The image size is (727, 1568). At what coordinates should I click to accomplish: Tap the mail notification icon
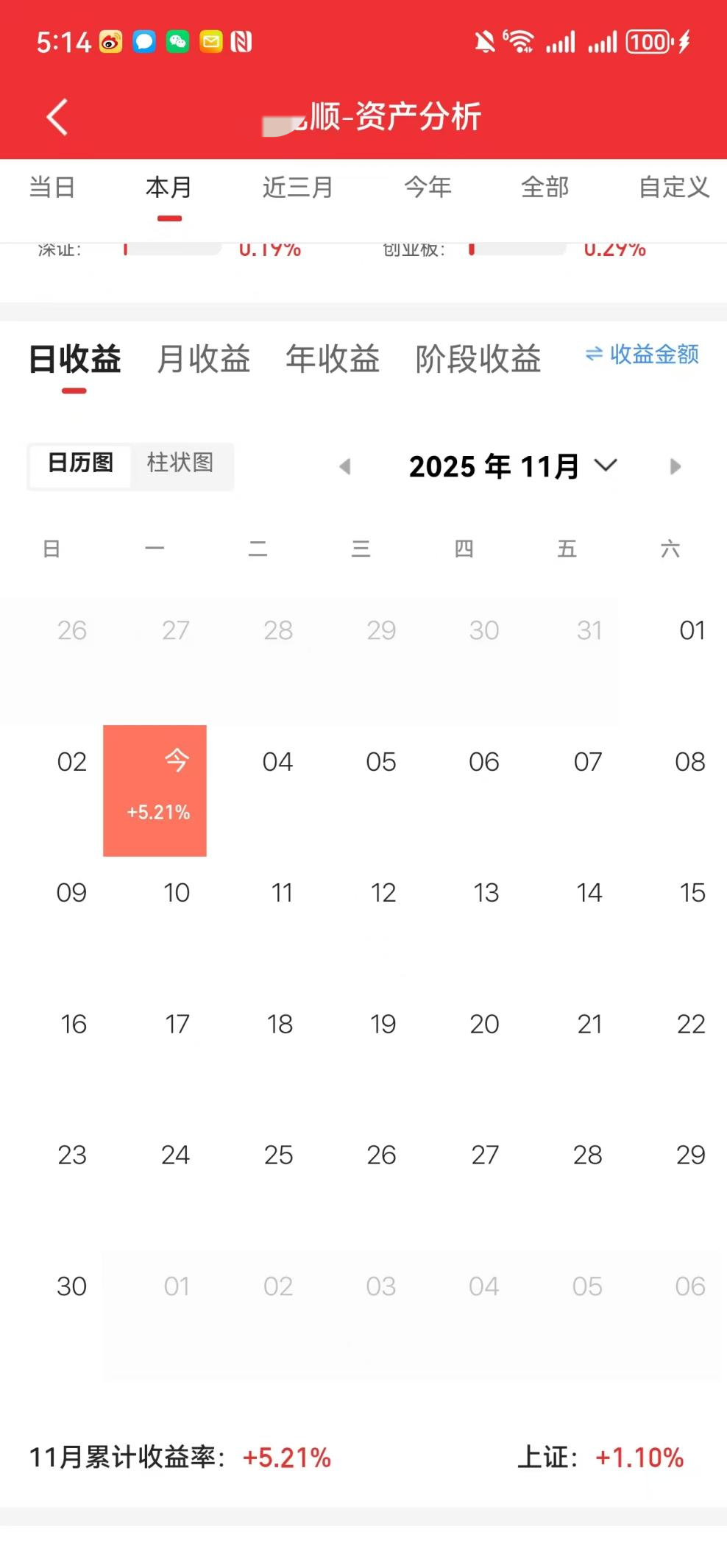click(x=210, y=42)
